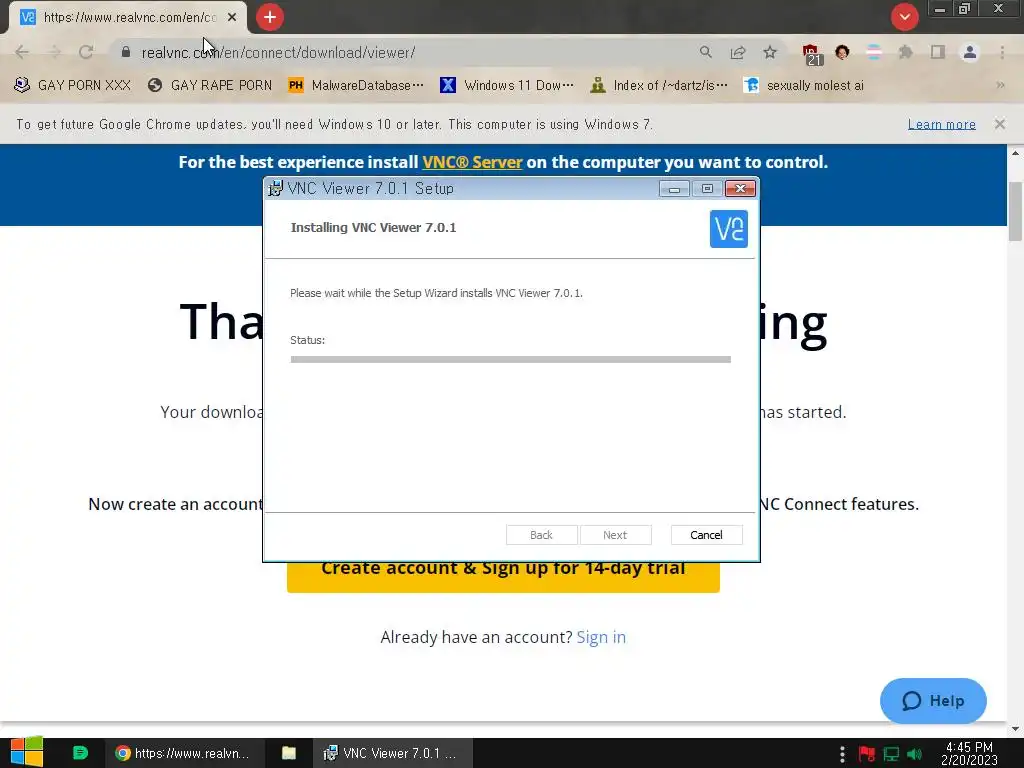Click the Sign in link

601,637
